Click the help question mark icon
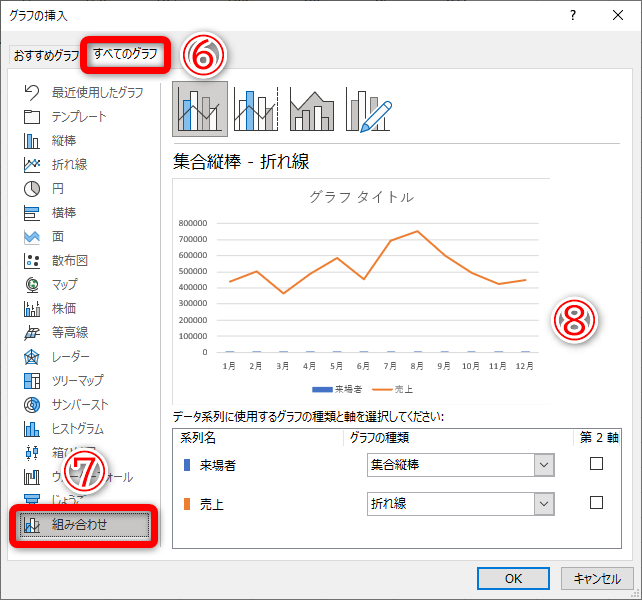Screen dimensions: 642x600 click(573, 16)
